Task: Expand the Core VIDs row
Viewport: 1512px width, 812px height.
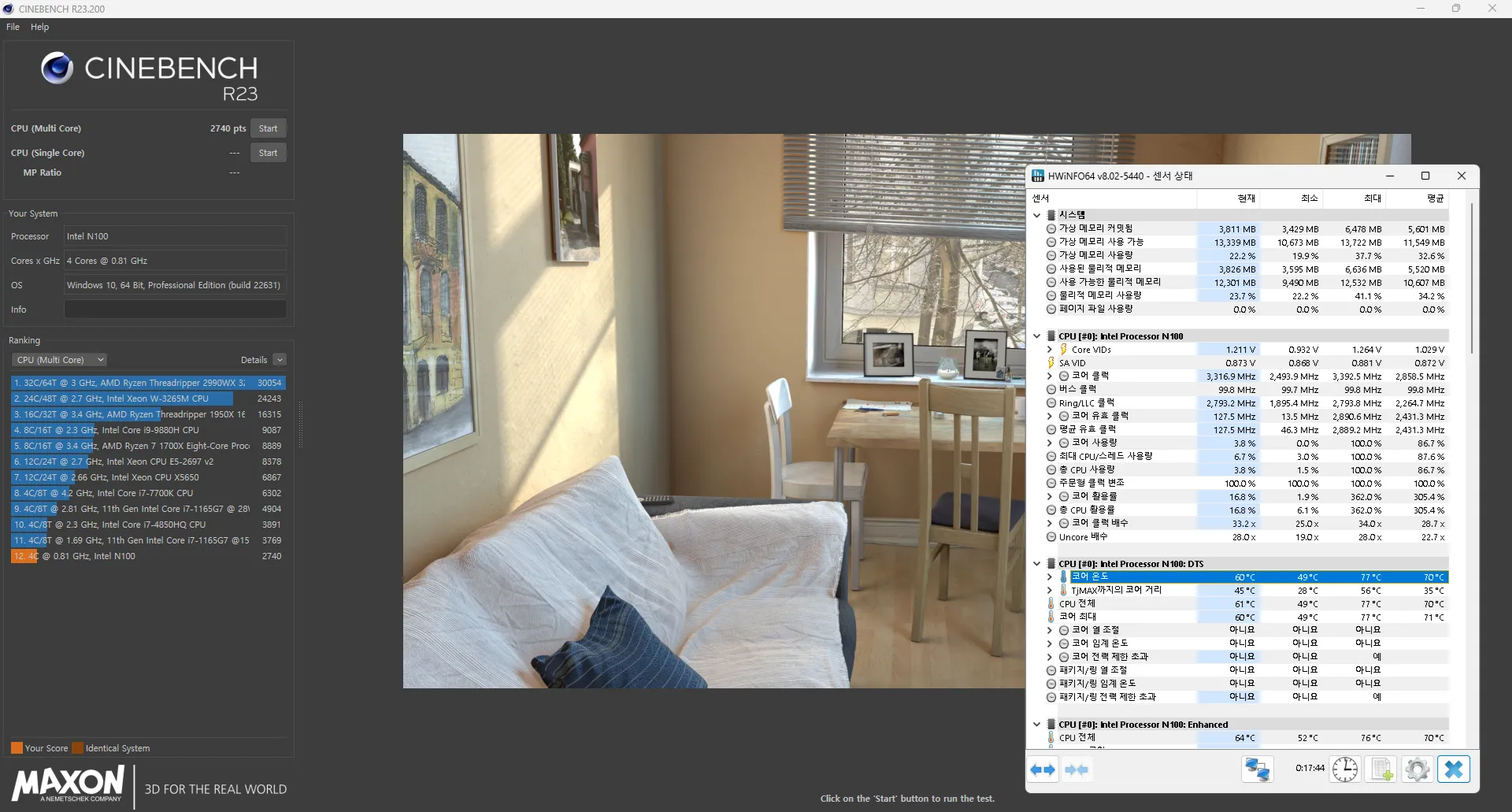Action: tap(1049, 350)
